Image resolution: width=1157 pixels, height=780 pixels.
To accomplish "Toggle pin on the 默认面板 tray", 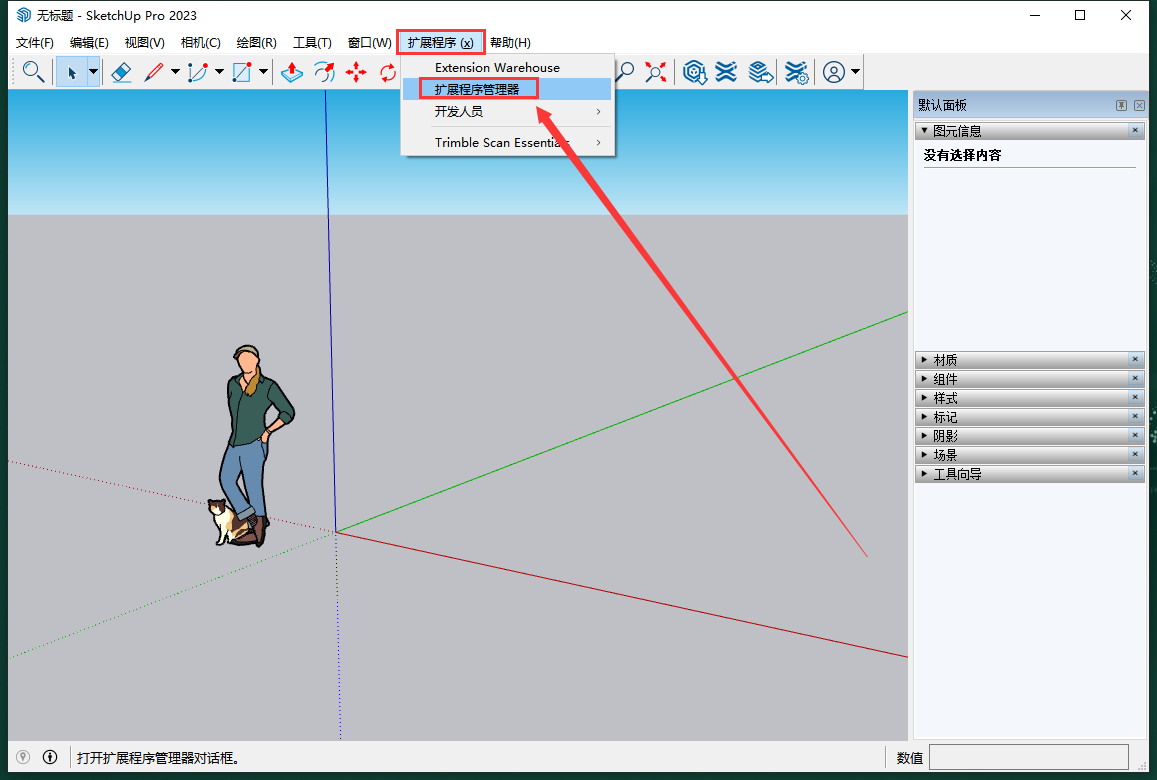I will point(1122,106).
